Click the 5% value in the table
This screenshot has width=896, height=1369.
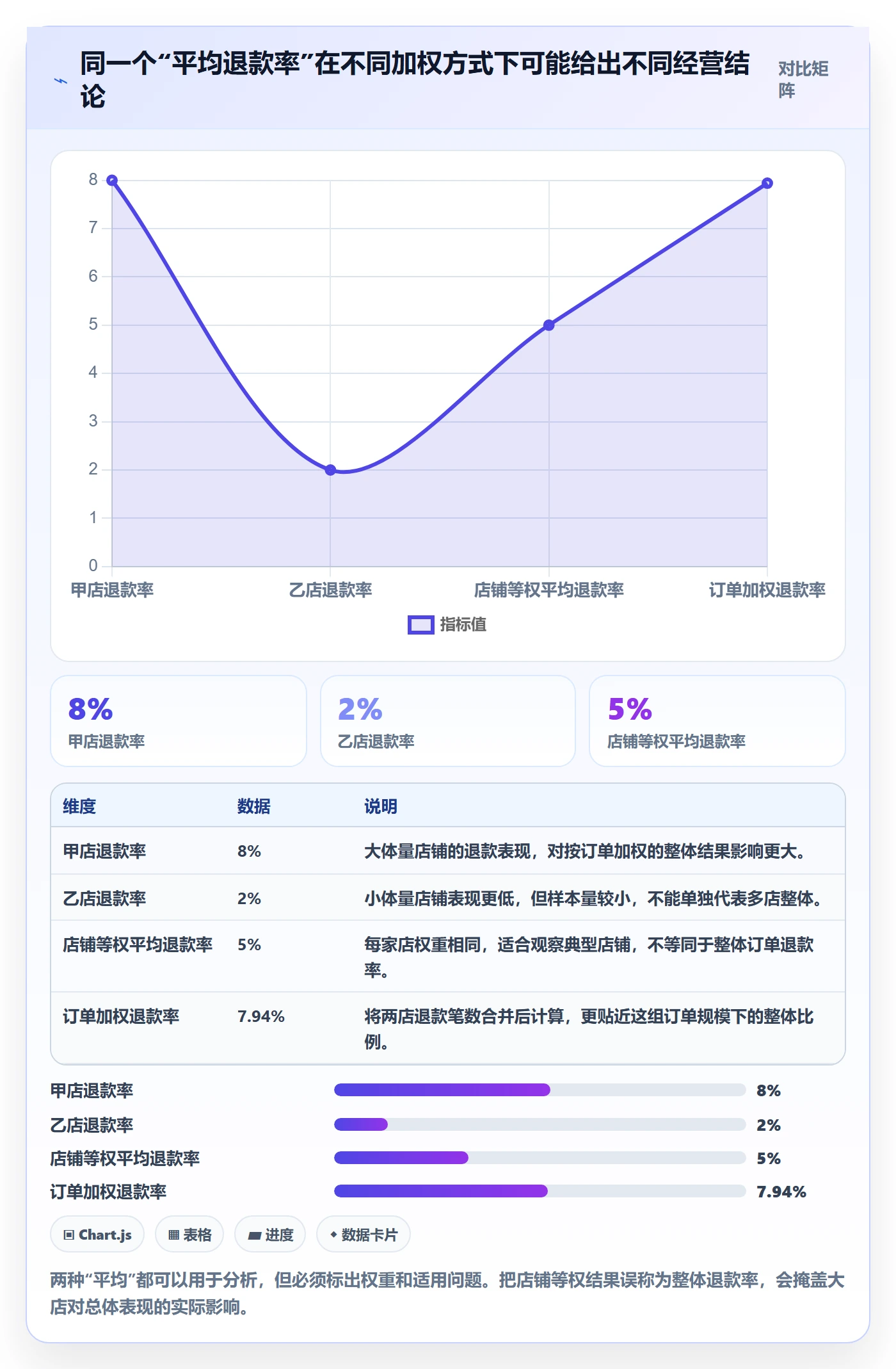[249, 944]
